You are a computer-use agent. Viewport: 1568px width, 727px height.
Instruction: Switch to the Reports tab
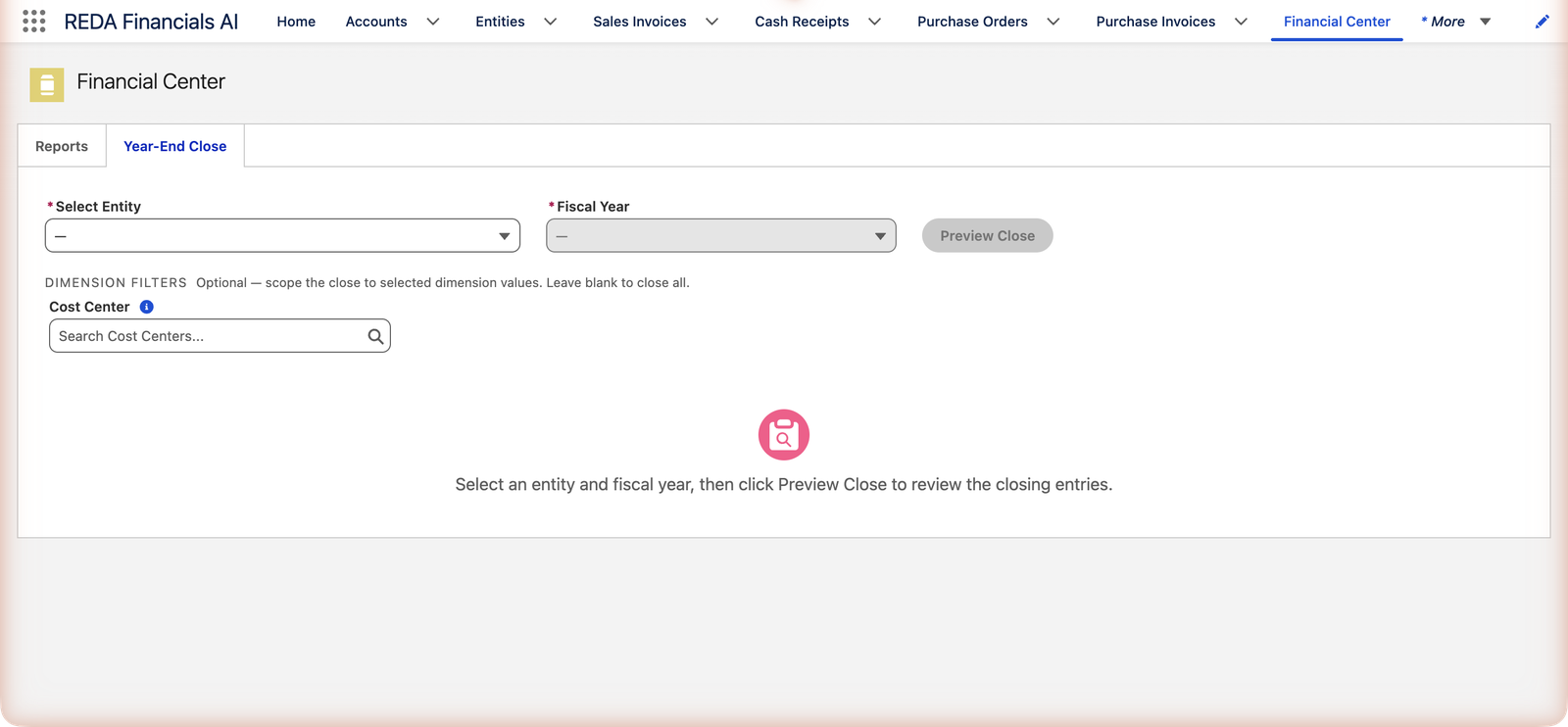click(62, 146)
